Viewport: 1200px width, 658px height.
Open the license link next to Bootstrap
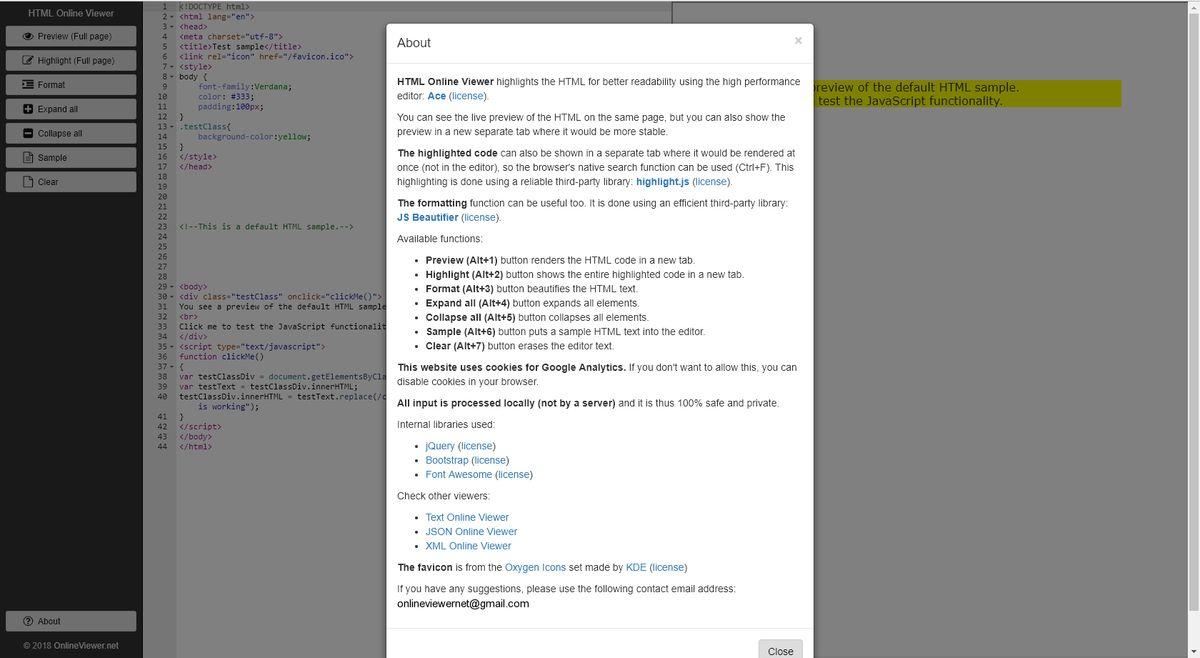click(x=490, y=460)
